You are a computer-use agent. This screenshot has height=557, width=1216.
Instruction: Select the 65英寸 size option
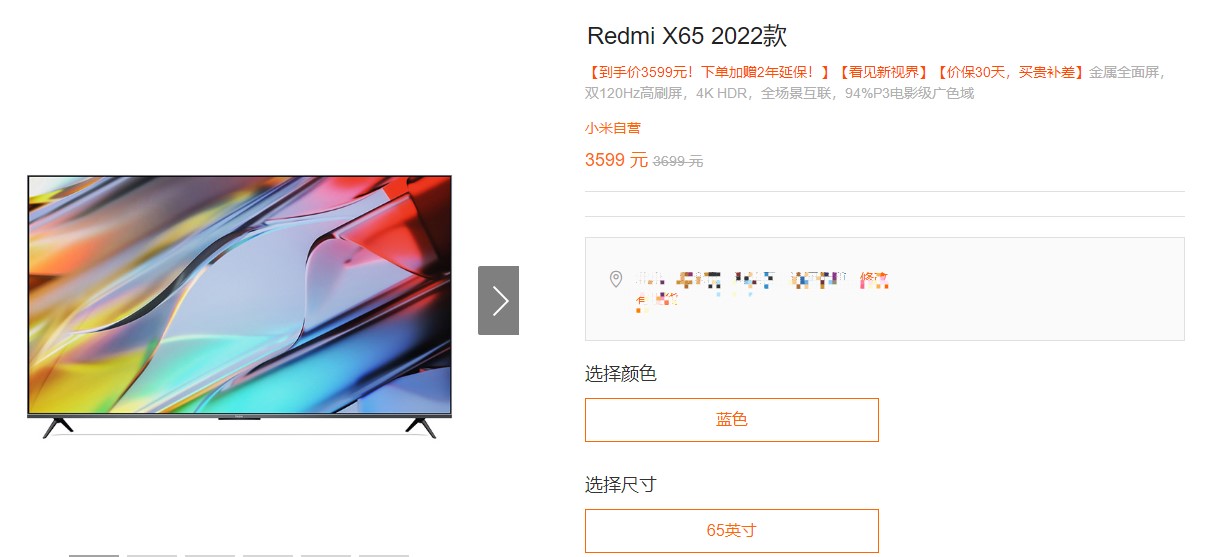(x=732, y=531)
